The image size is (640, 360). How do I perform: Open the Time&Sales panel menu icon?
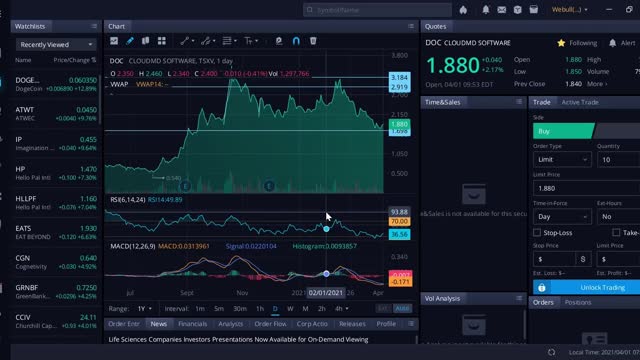[519, 102]
